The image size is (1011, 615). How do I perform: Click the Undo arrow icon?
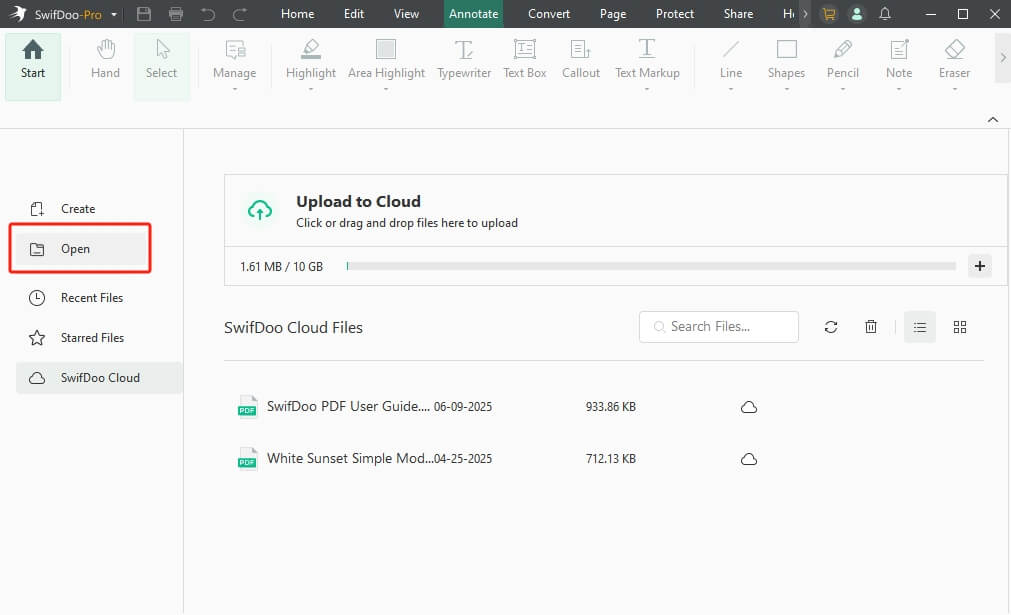click(208, 14)
